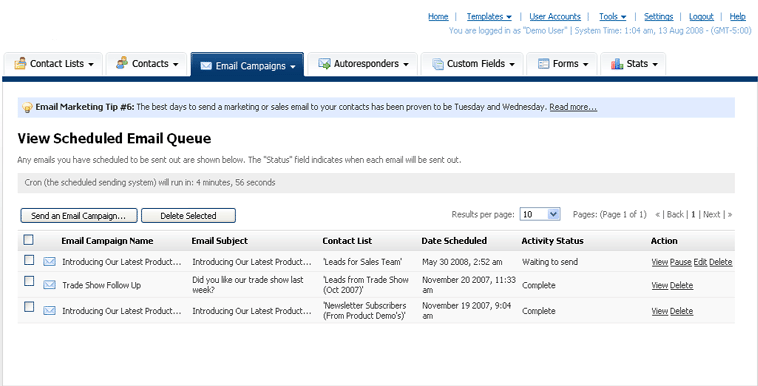
Task: Click the Logout link
Action: (x=701, y=16)
